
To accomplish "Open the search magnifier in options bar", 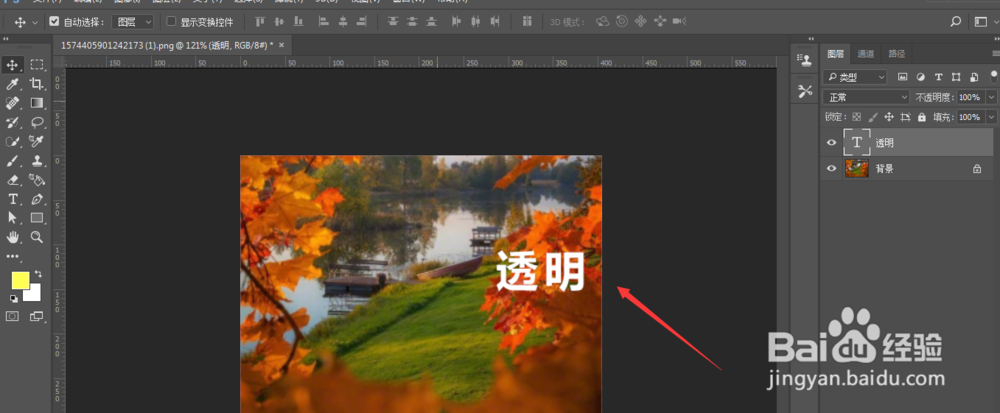I will click(955, 22).
